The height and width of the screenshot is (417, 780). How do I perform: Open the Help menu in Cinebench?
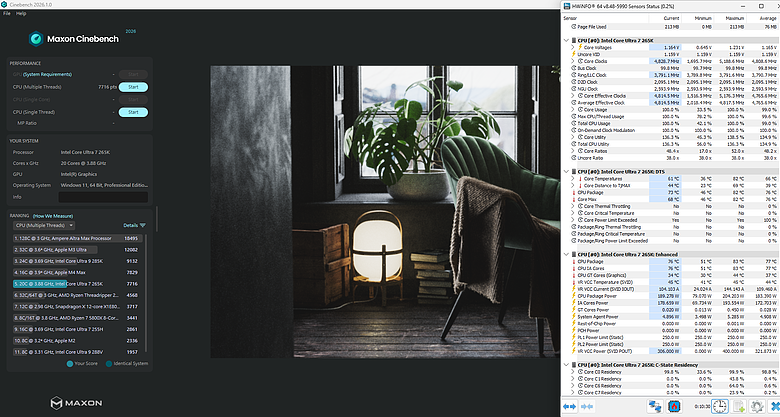[21, 13]
